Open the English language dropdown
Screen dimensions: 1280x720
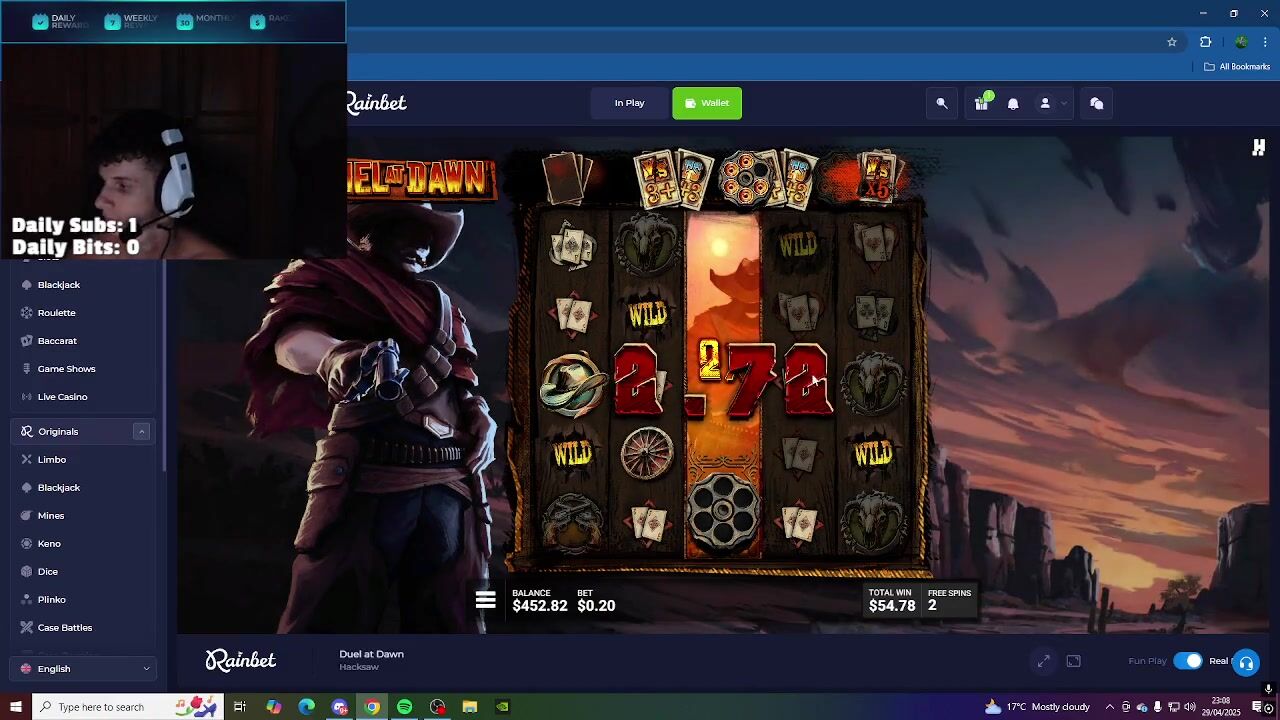pos(84,669)
